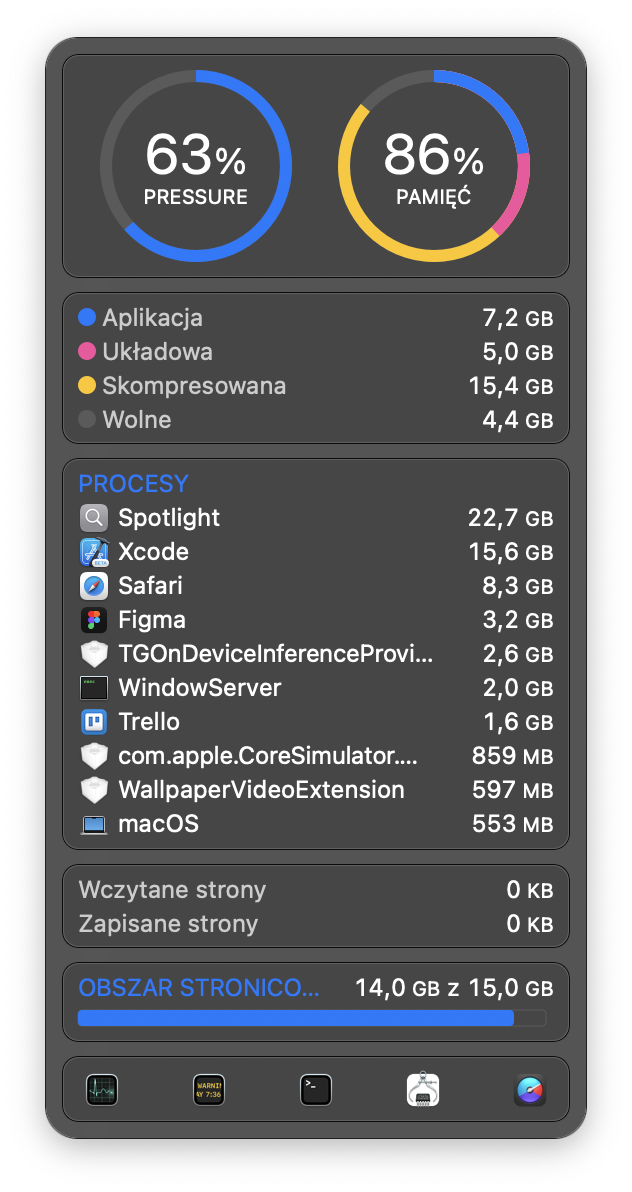The height and width of the screenshot is (1192, 632).
Task: Click the 86% PAMIĘĆ ring gauge
Action: [434, 166]
